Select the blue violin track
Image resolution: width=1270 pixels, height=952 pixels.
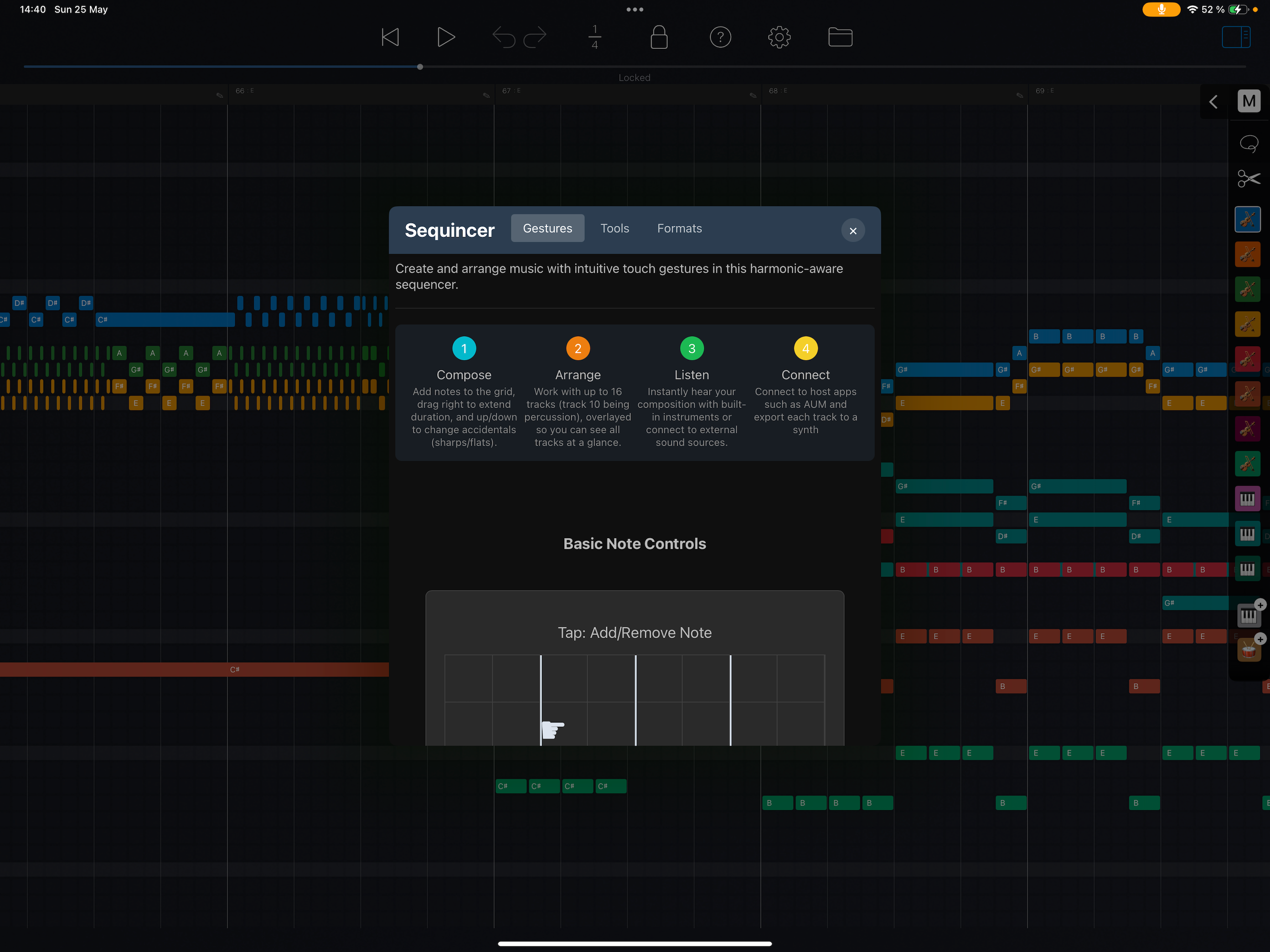[x=1248, y=219]
